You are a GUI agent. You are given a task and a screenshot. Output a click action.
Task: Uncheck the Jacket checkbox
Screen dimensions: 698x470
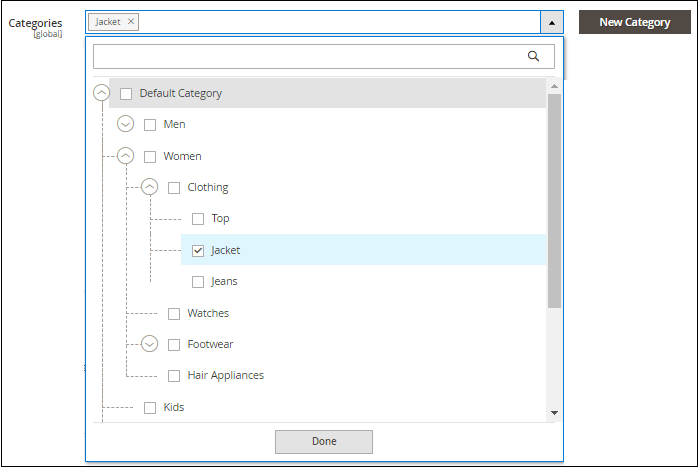click(198, 251)
